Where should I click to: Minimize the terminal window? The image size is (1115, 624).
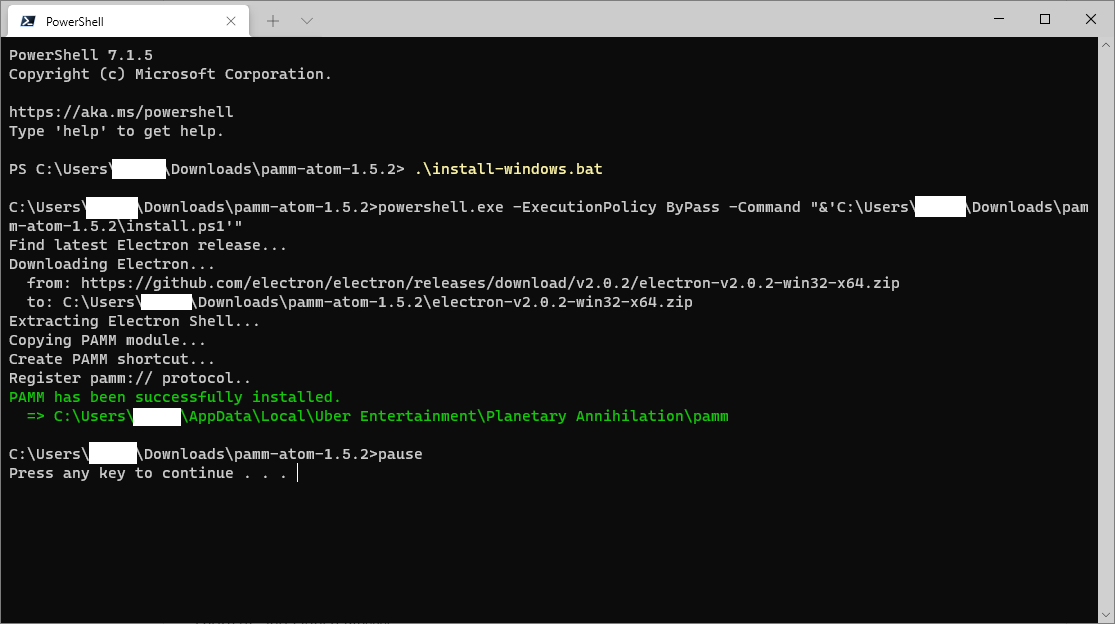998,19
